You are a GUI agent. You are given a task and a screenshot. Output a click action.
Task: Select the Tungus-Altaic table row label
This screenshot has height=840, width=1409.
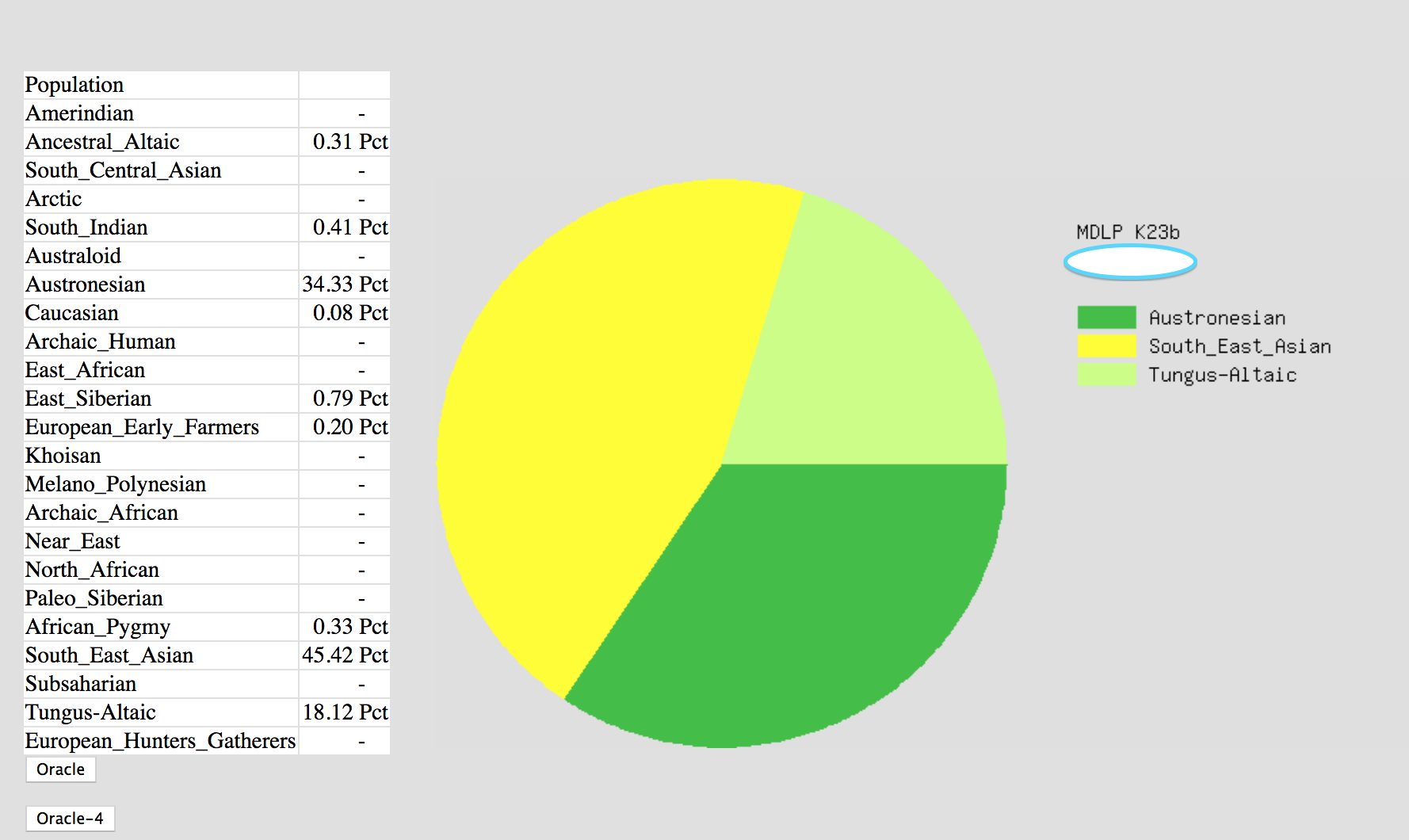click(x=90, y=712)
